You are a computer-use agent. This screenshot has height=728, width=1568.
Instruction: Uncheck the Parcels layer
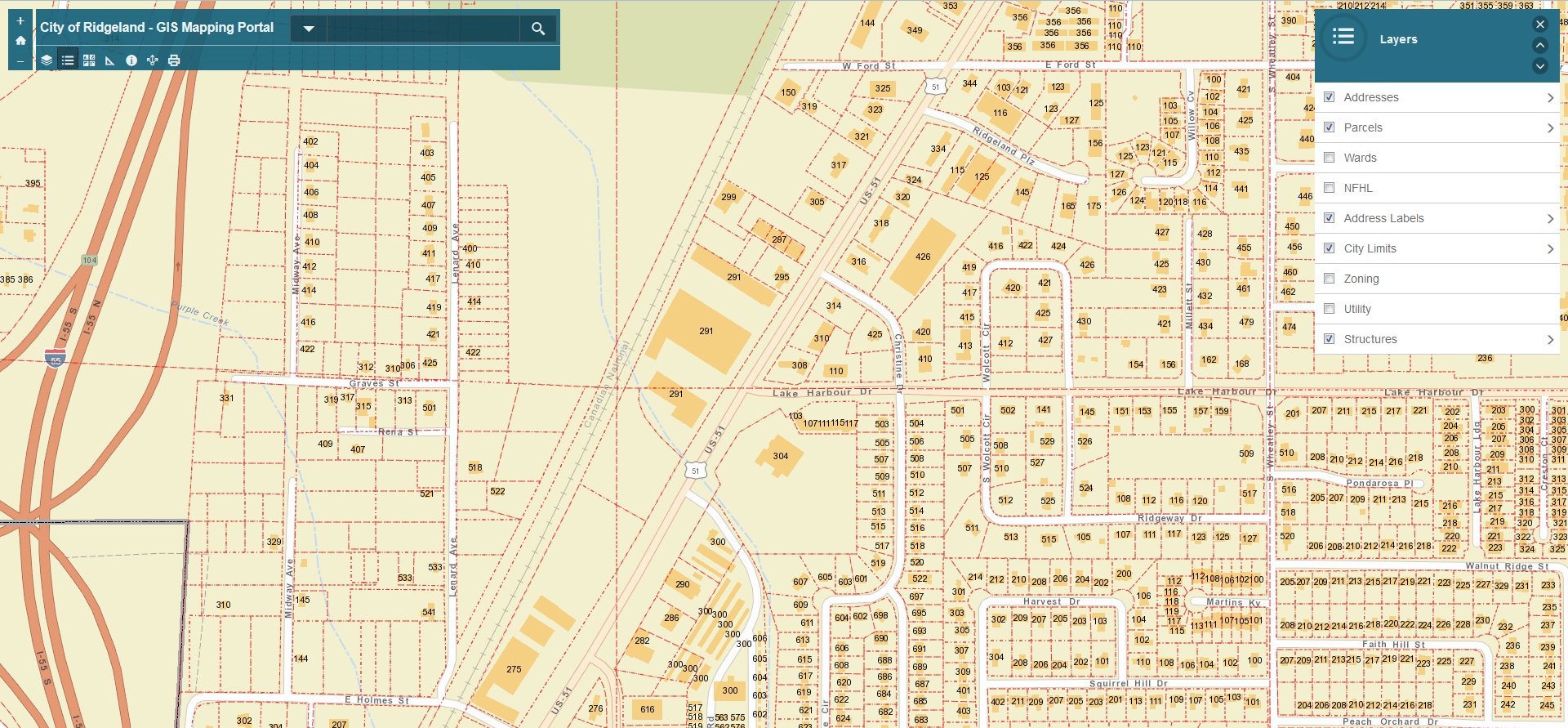tap(1330, 127)
